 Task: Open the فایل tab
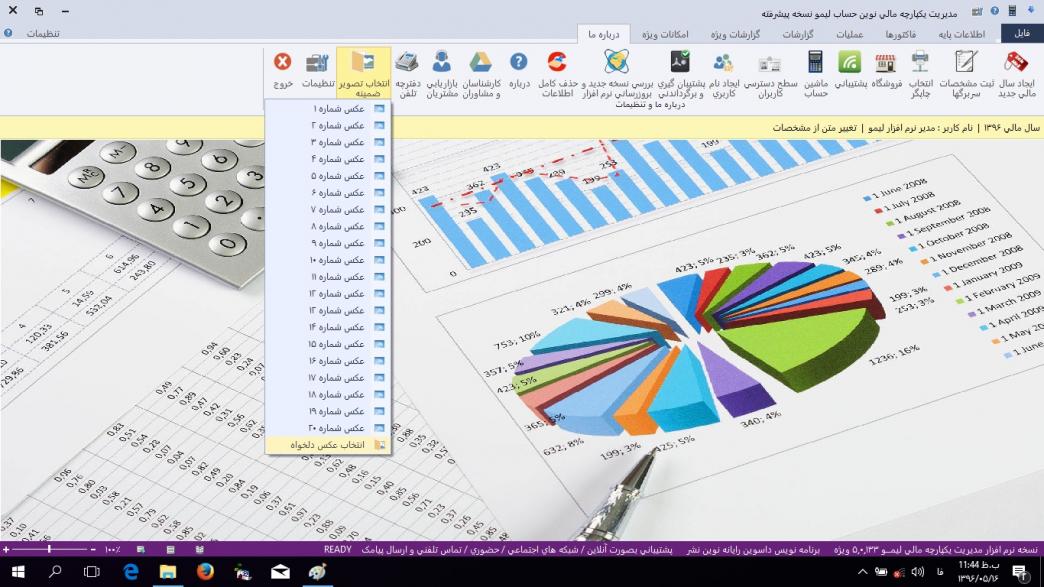point(1020,34)
